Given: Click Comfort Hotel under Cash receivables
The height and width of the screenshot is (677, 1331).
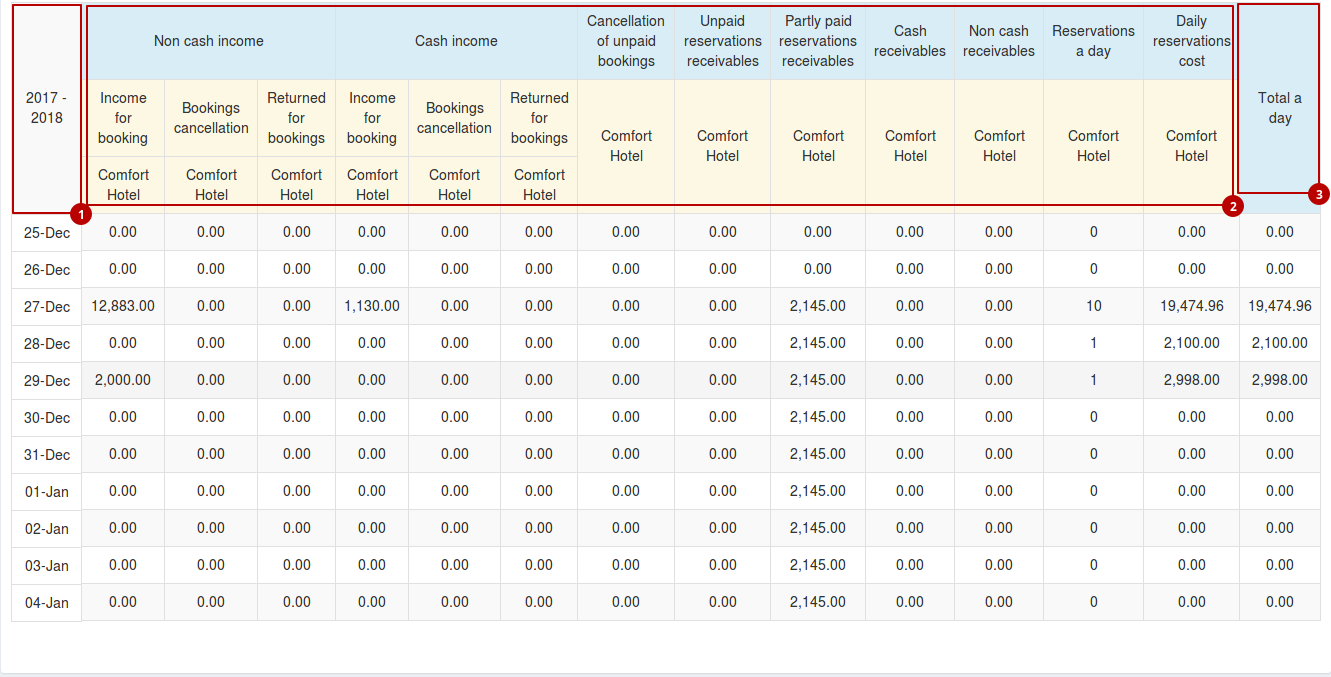Looking at the screenshot, I should tap(910, 146).
